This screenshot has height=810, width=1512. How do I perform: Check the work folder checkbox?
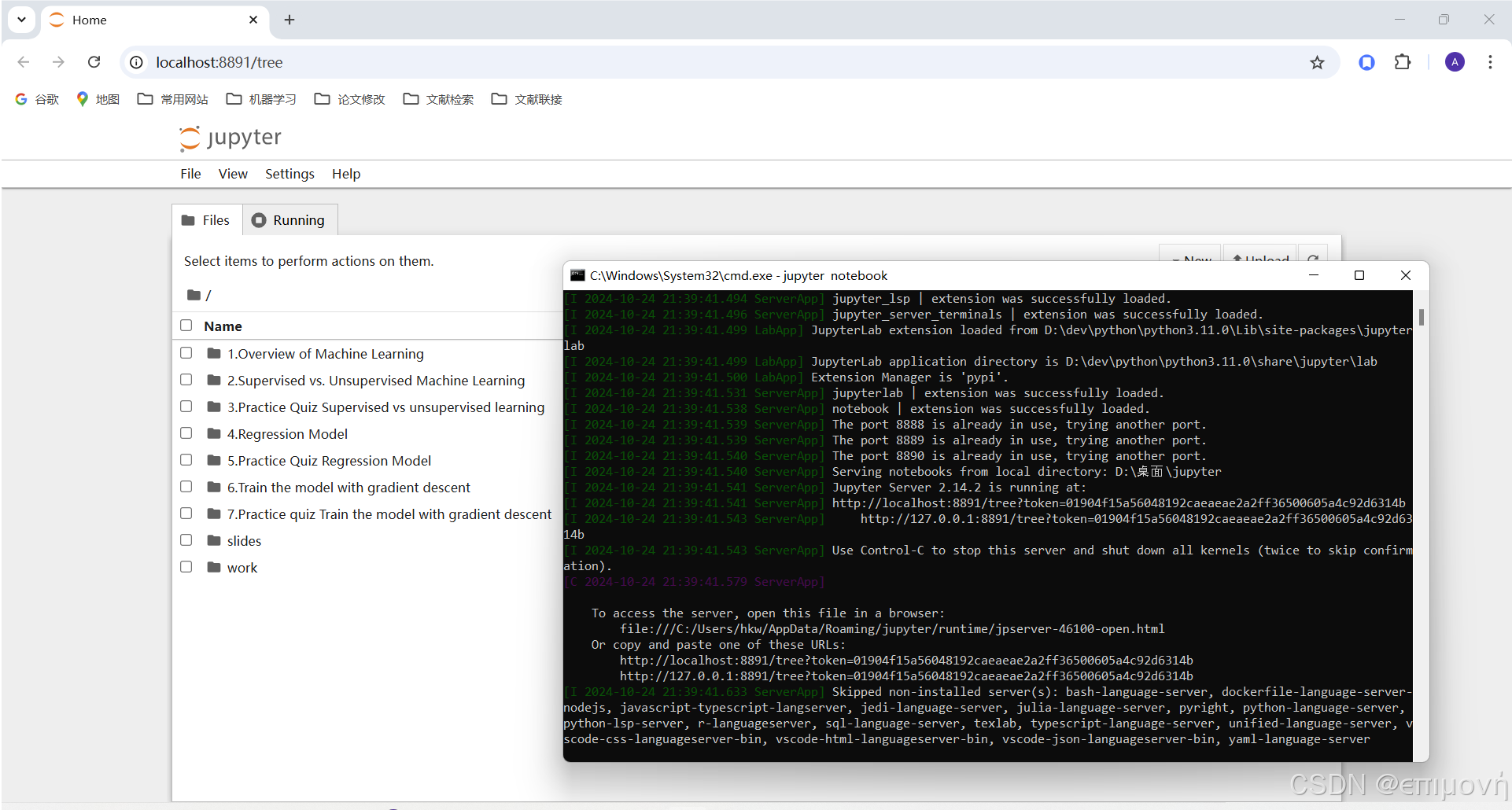(x=186, y=566)
